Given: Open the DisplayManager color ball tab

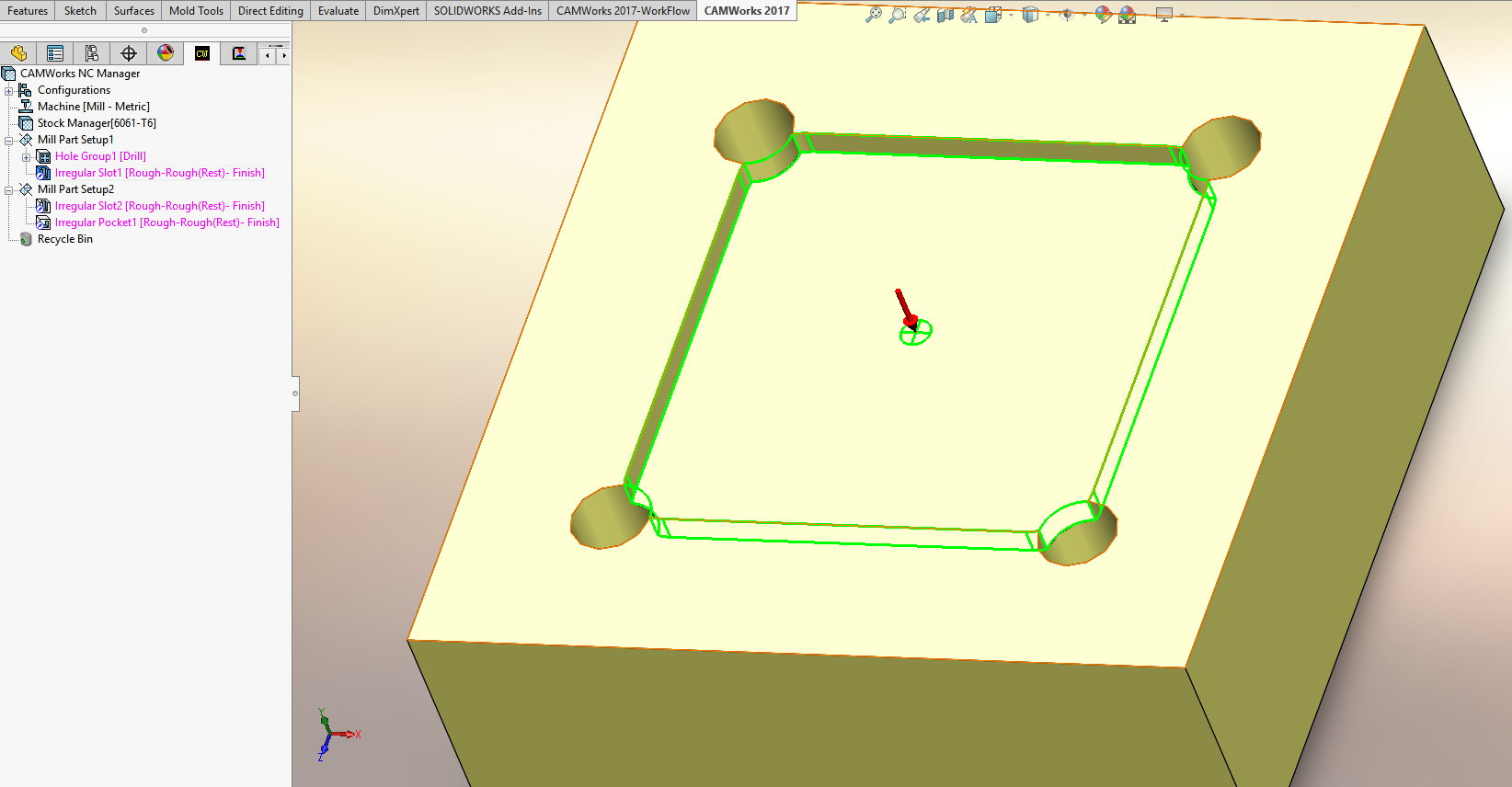Looking at the screenshot, I should pos(166,53).
